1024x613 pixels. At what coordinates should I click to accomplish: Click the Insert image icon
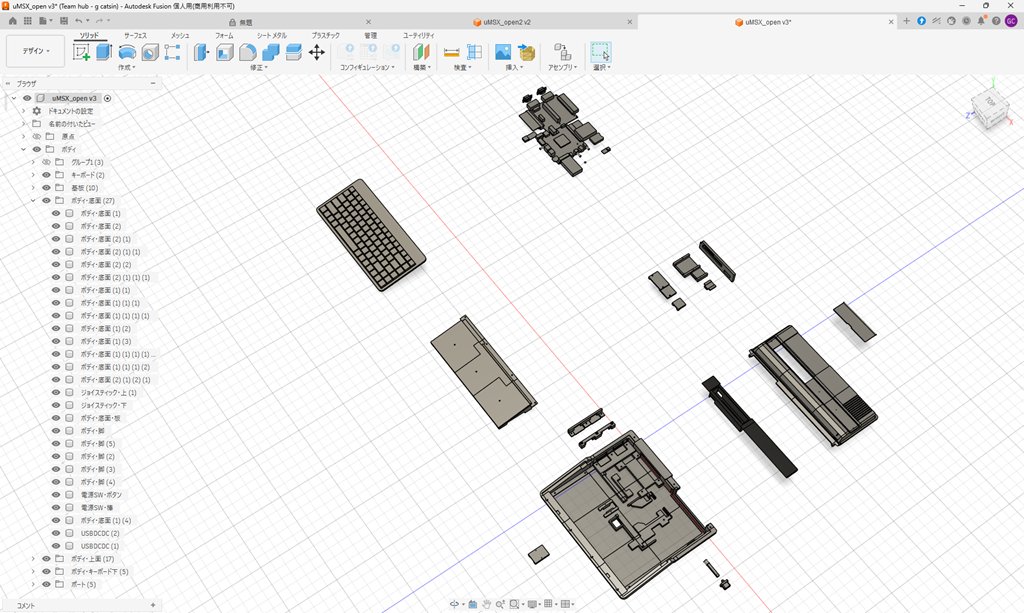tap(503, 52)
